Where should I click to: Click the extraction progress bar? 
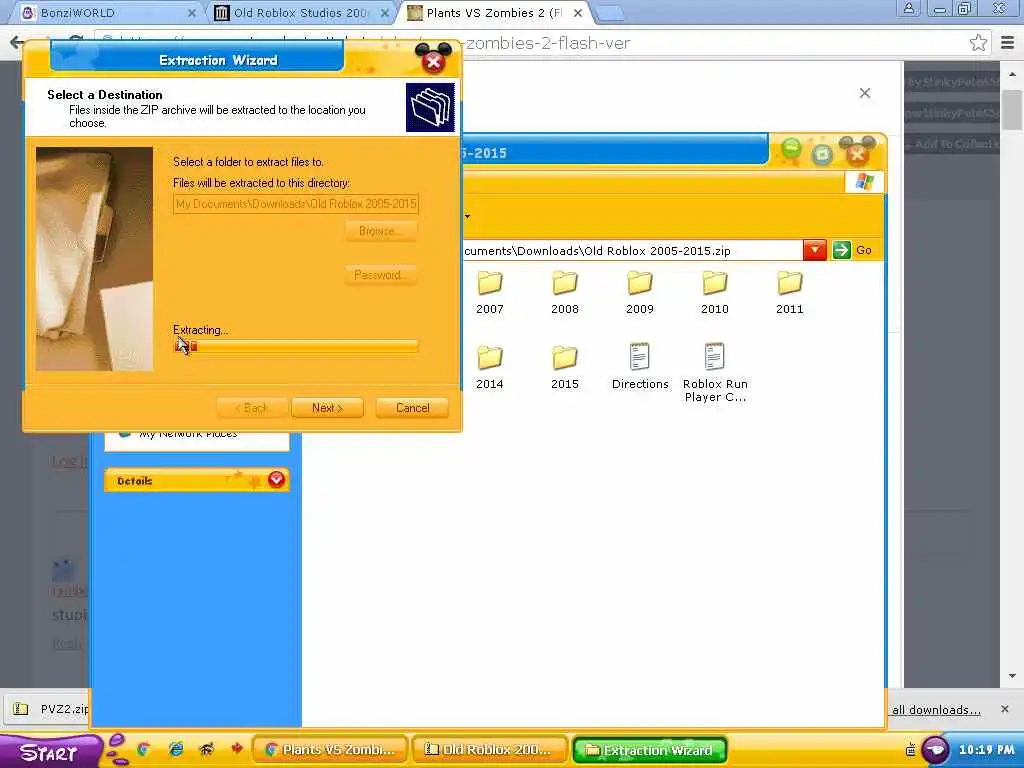coord(296,346)
